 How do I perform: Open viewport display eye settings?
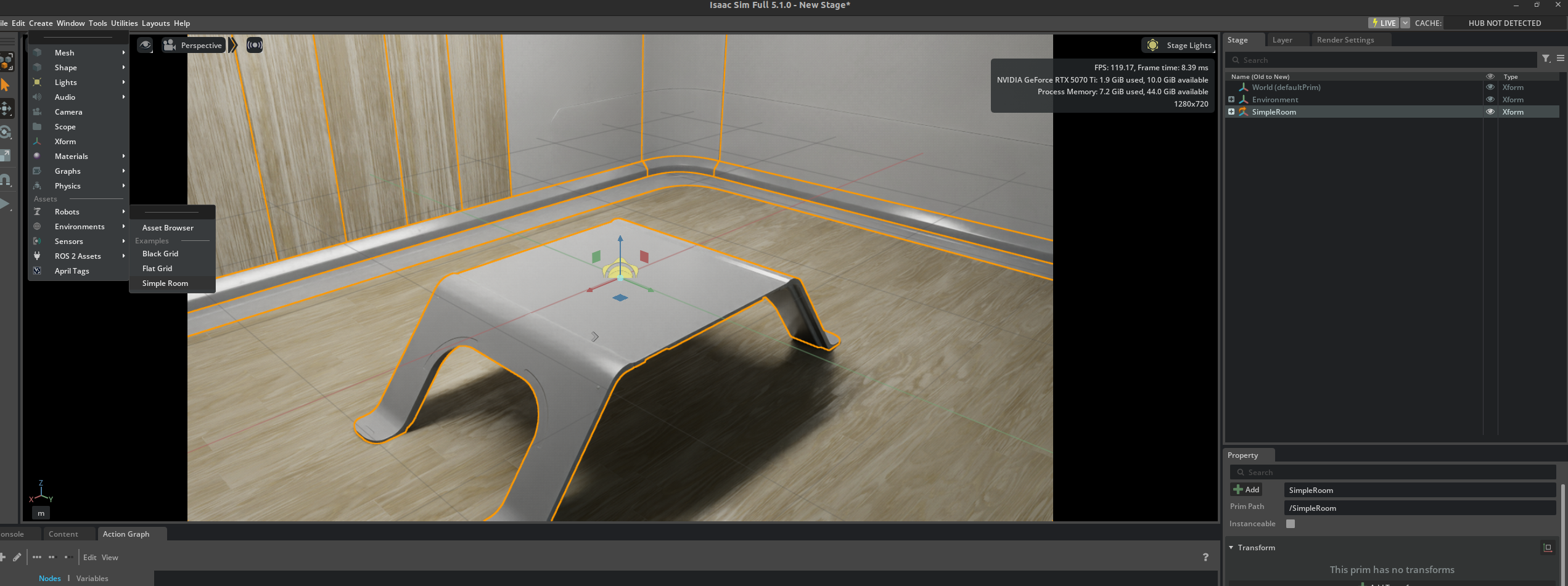click(145, 45)
